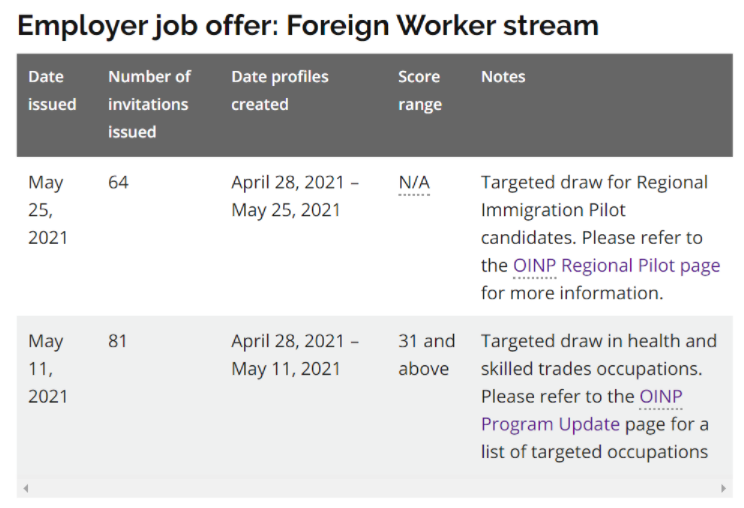Click the "Date issued" column header
This screenshot has height=508, width=744.
[x=52, y=90]
